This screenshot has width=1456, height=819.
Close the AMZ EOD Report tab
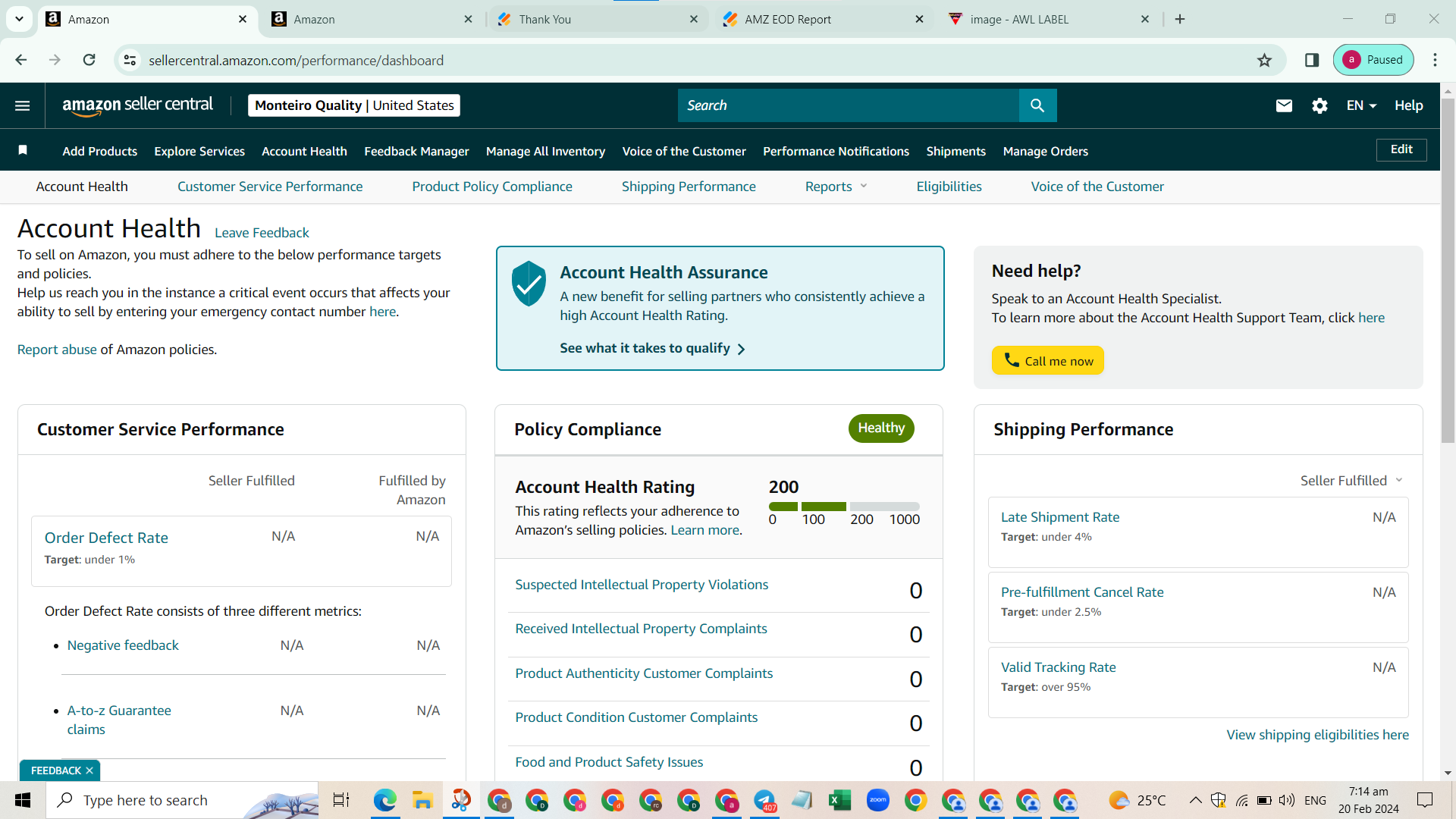click(x=919, y=19)
